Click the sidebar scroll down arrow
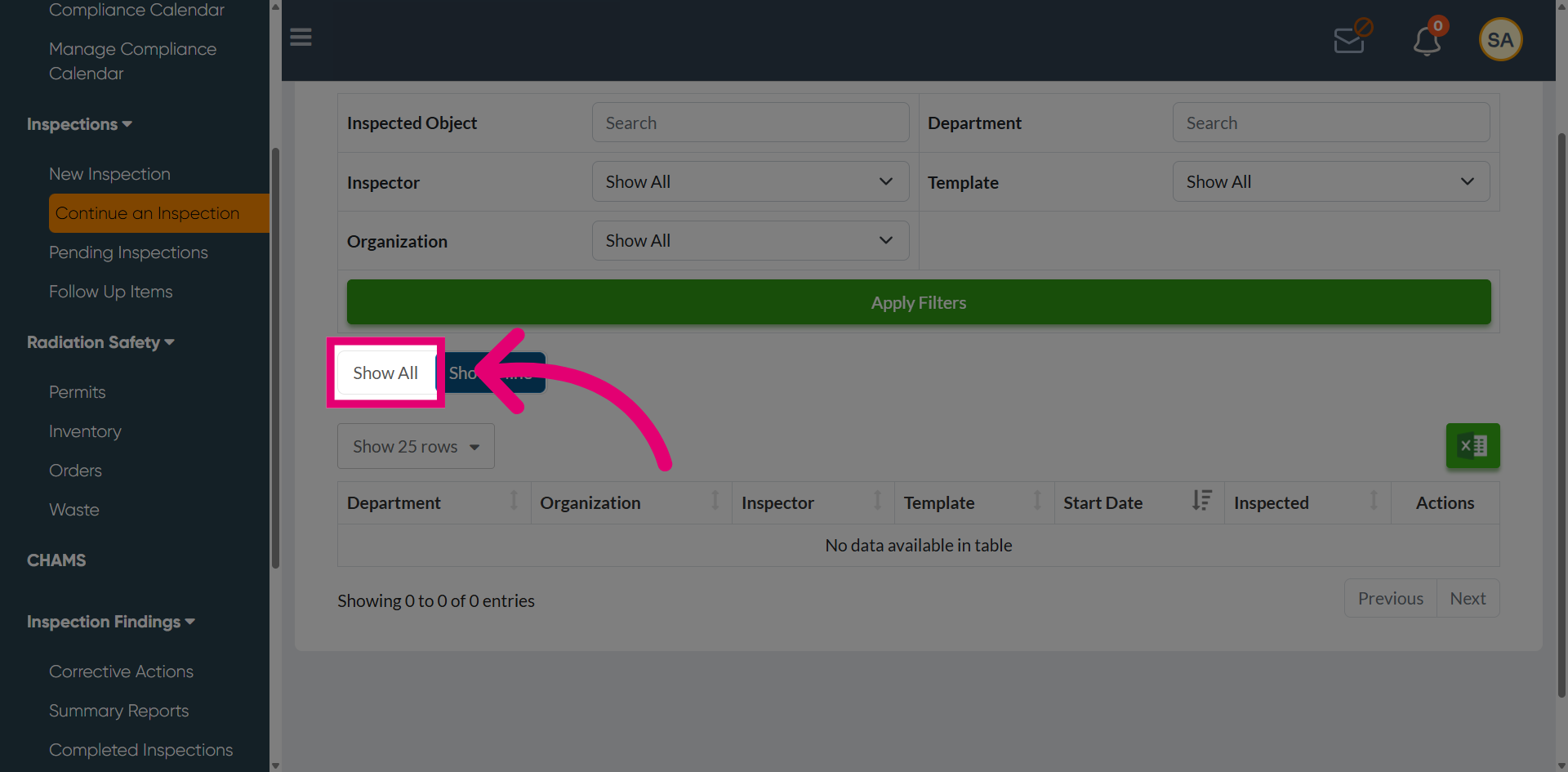 click(275, 765)
